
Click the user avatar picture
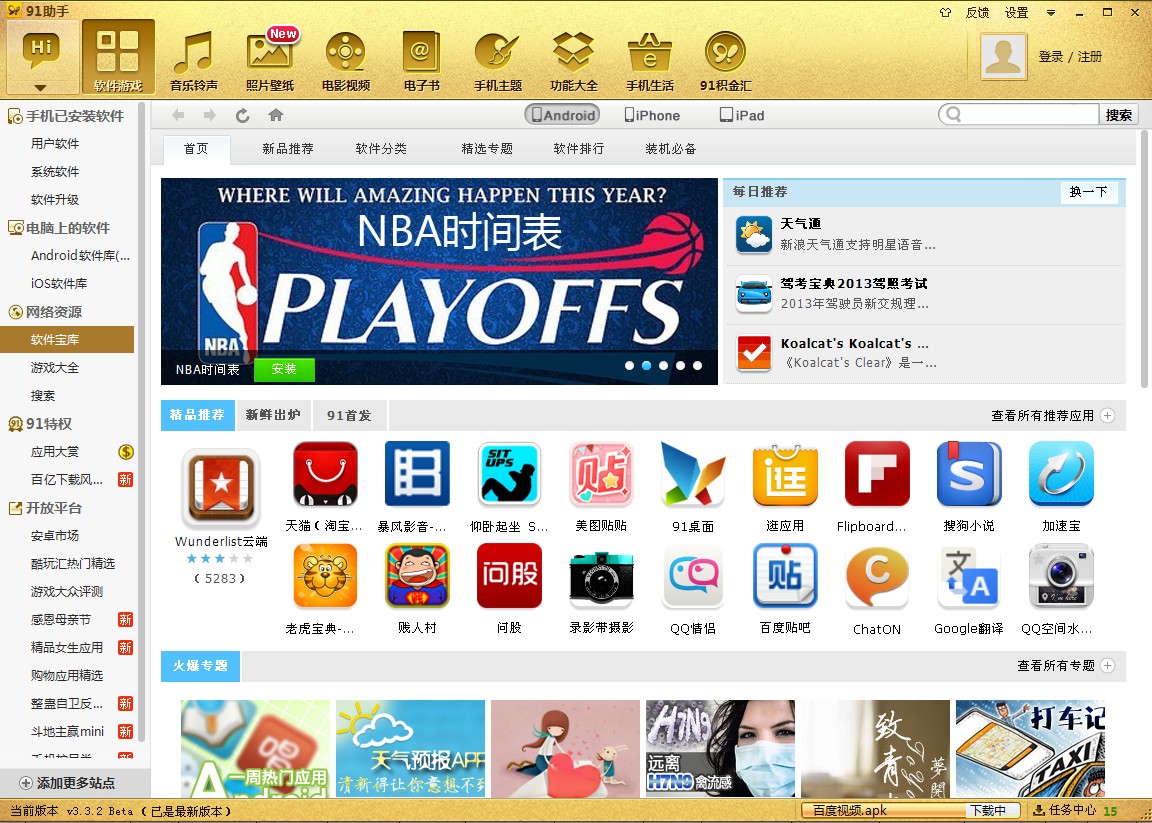[x=1003, y=57]
